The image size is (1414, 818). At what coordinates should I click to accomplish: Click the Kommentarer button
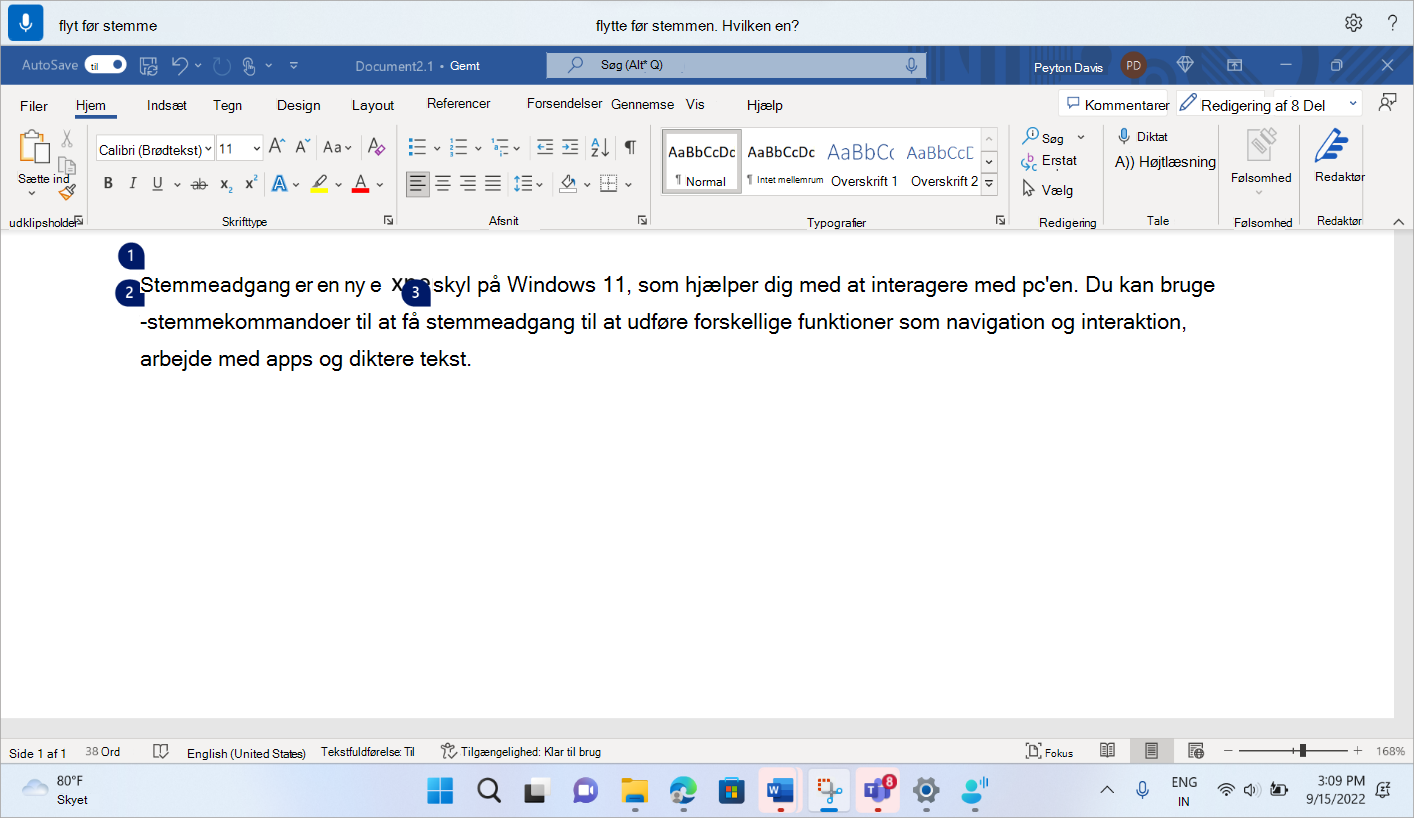click(x=1115, y=104)
